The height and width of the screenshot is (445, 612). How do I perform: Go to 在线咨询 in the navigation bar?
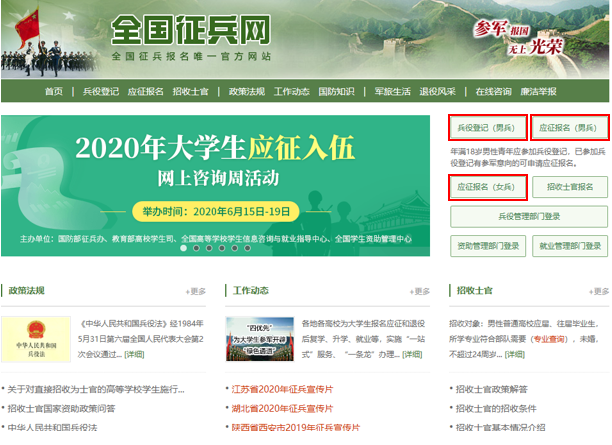494,91
